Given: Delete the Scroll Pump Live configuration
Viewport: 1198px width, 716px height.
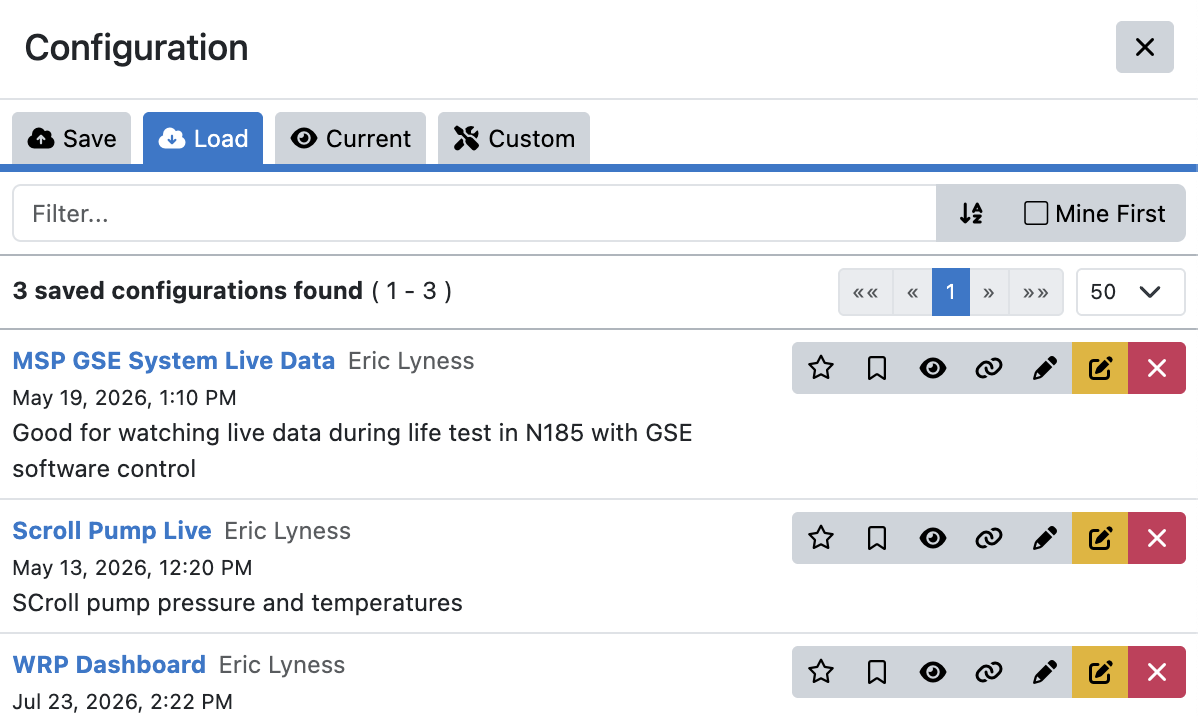Looking at the screenshot, I should pos(1157,539).
